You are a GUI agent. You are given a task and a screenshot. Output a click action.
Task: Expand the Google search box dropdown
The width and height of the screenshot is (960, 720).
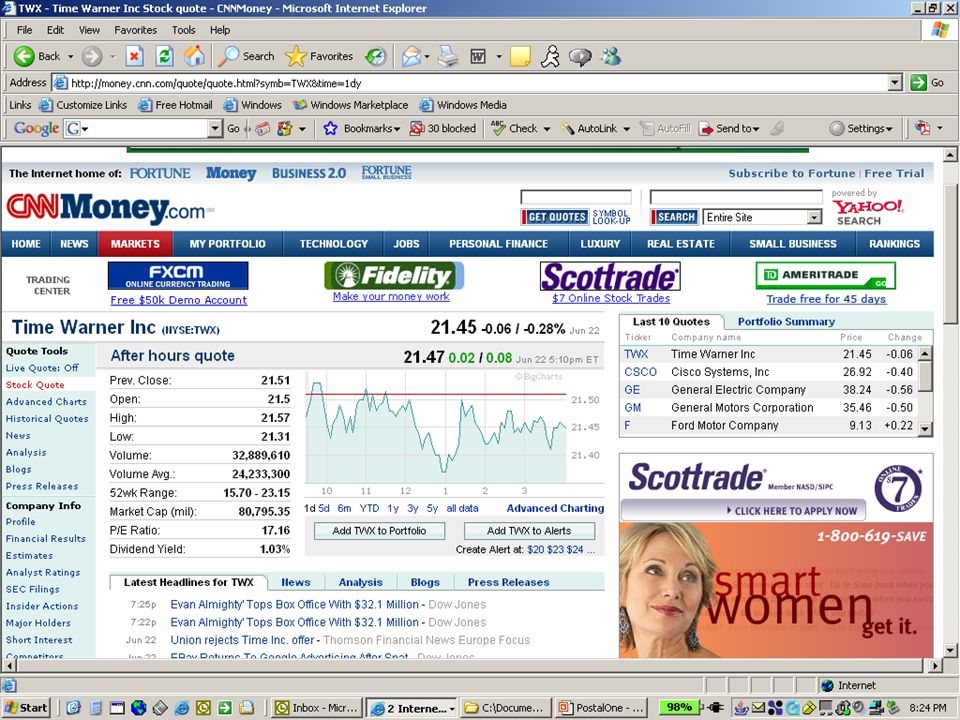[214, 129]
